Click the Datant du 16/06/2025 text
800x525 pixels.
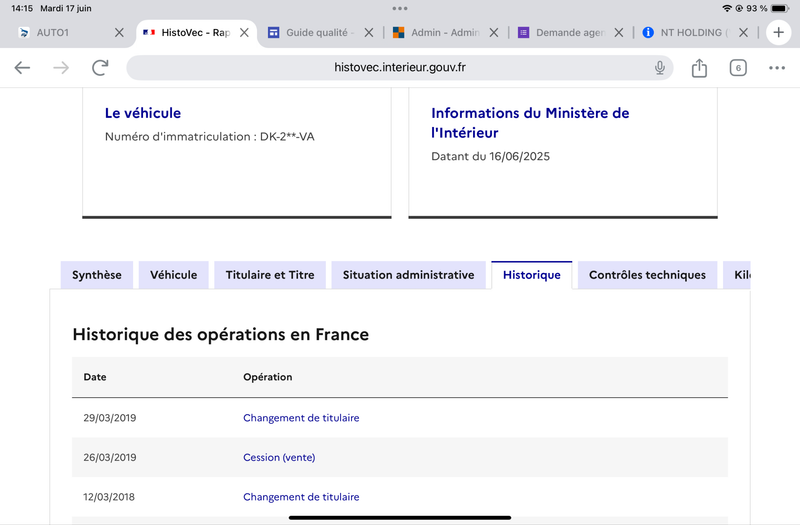click(490, 156)
